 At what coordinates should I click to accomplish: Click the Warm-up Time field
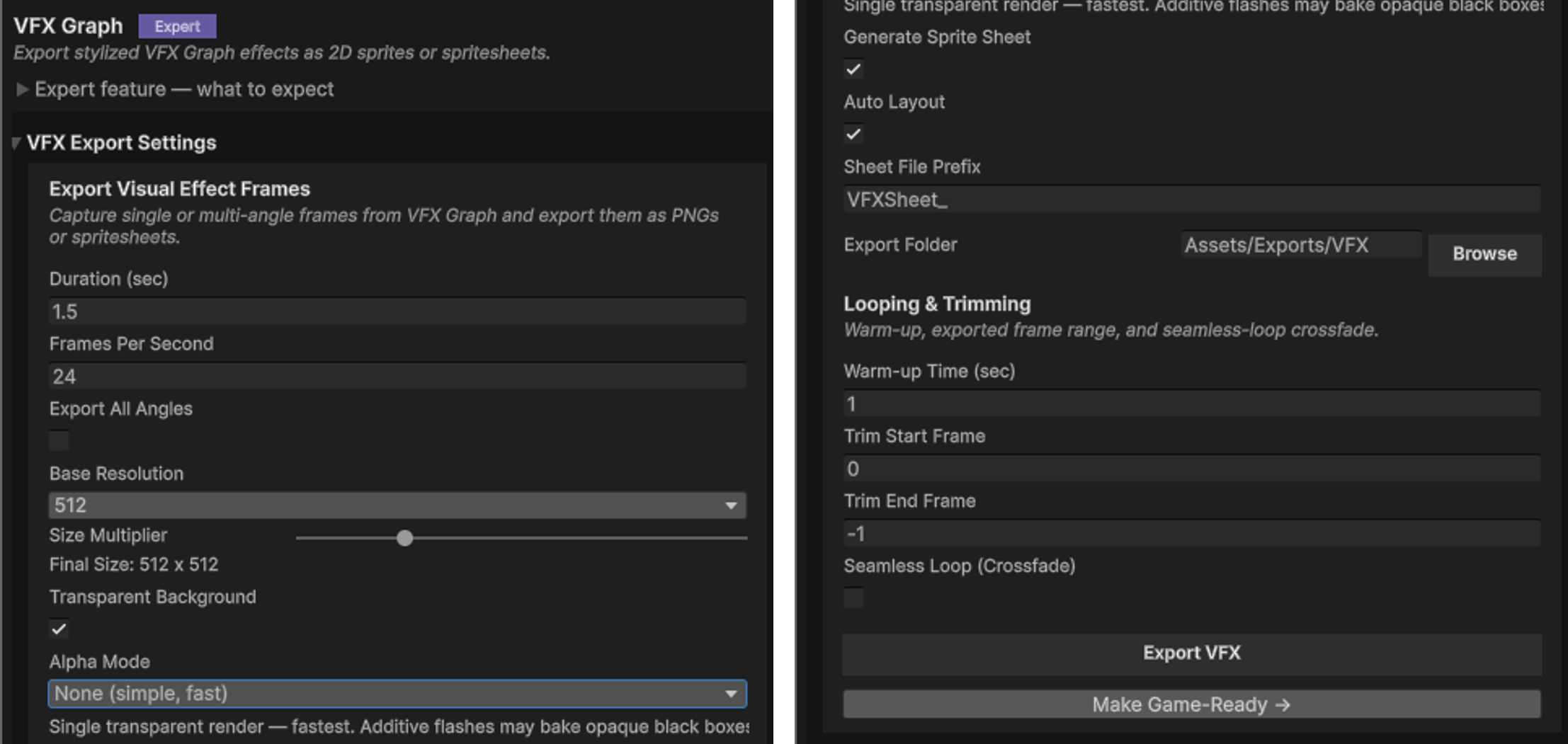(x=1192, y=404)
